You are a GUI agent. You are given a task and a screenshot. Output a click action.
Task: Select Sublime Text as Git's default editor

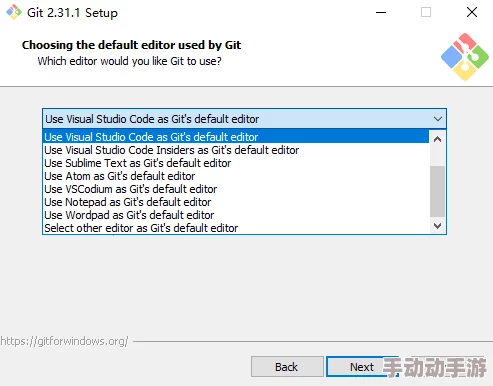(x=236, y=163)
